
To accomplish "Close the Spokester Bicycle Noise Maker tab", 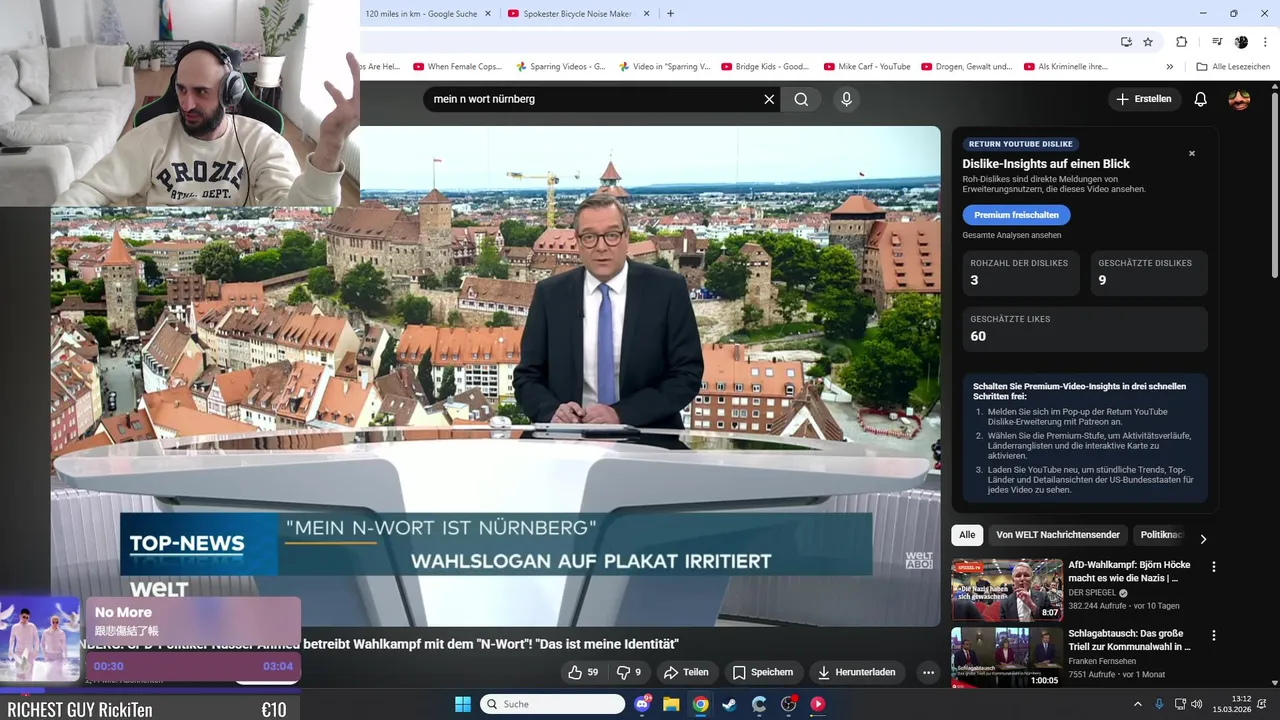I will point(646,14).
